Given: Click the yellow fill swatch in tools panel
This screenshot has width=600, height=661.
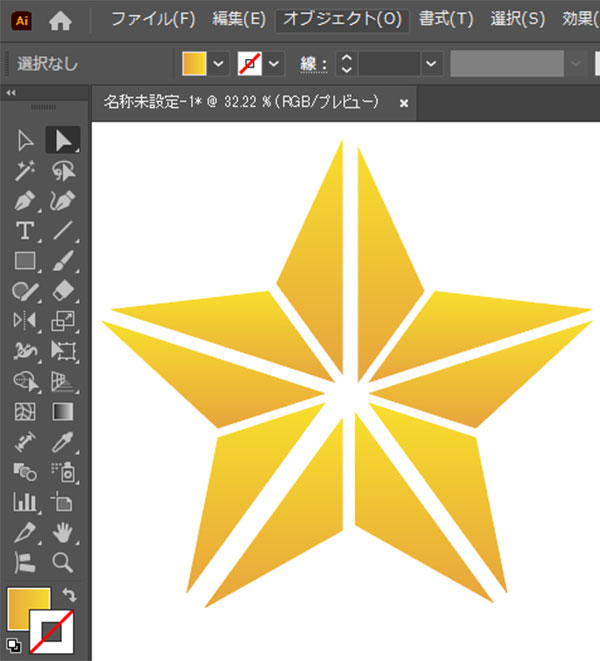Looking at the screenshot, I should [25, 608].
